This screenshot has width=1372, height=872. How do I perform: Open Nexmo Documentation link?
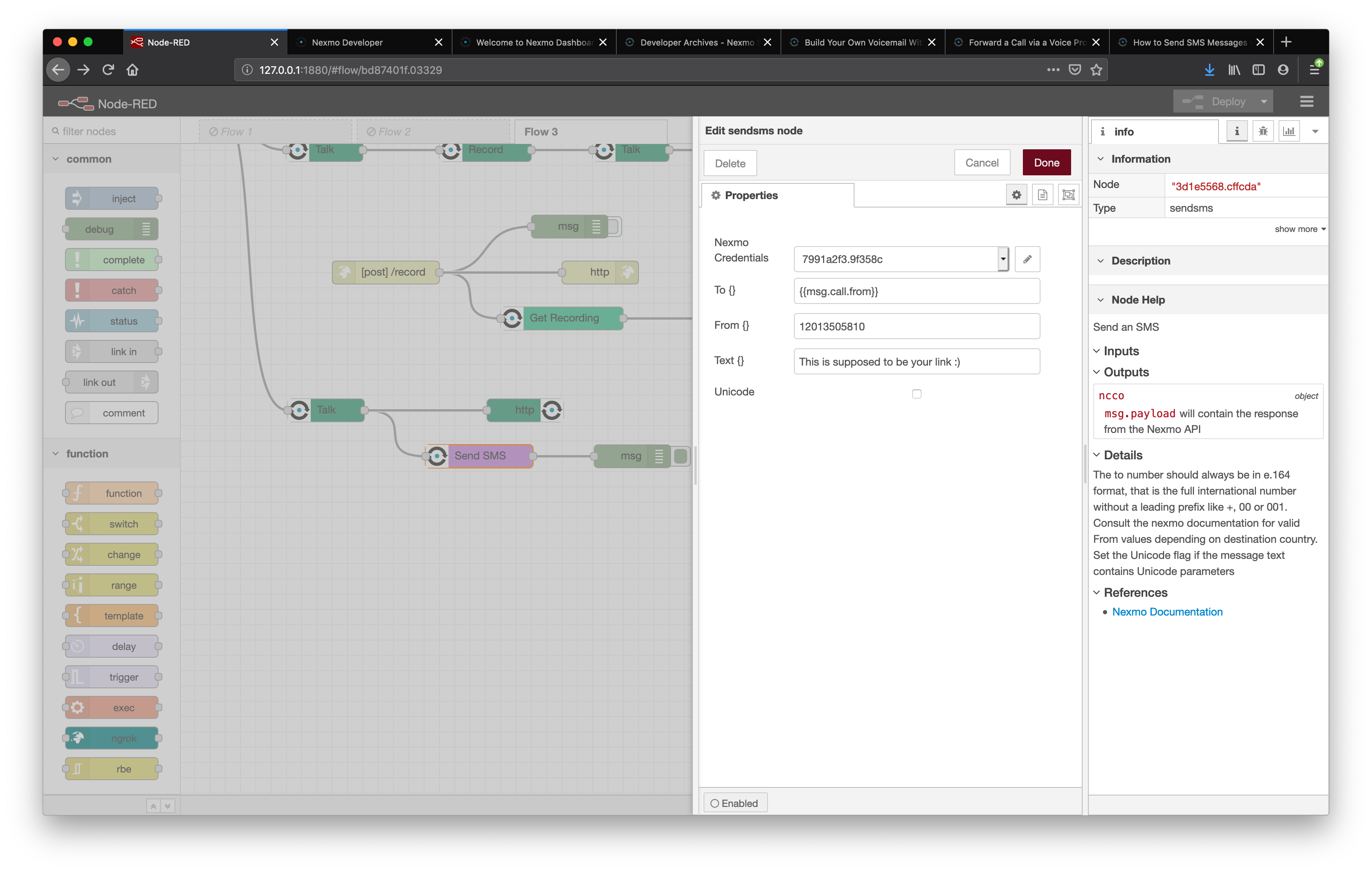tap(1167, 612)
